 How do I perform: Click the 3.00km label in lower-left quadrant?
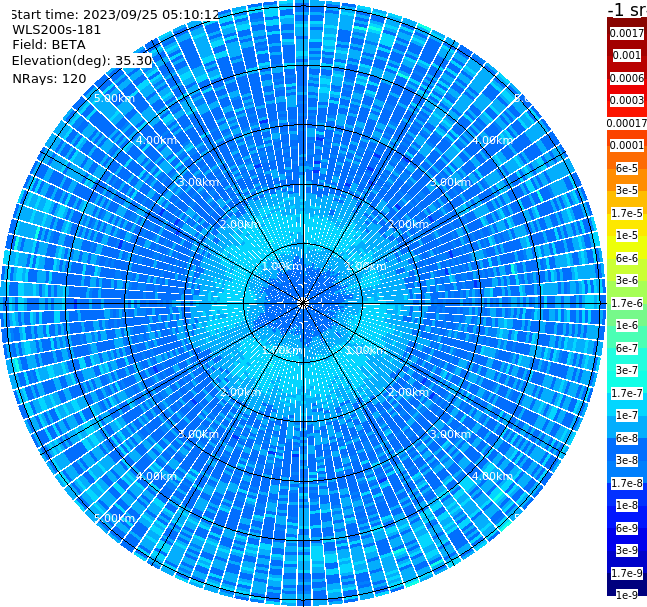point(198,434)
